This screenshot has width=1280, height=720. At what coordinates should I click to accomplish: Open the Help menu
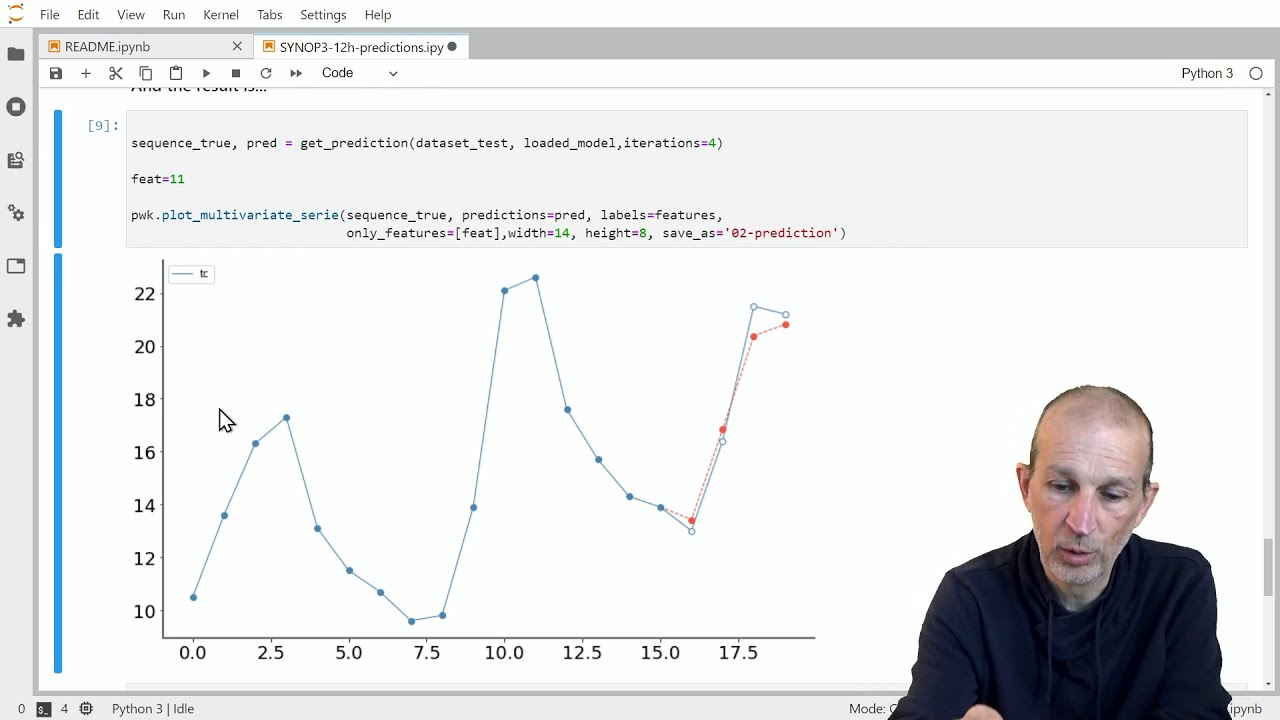click(x=378, y=14)
